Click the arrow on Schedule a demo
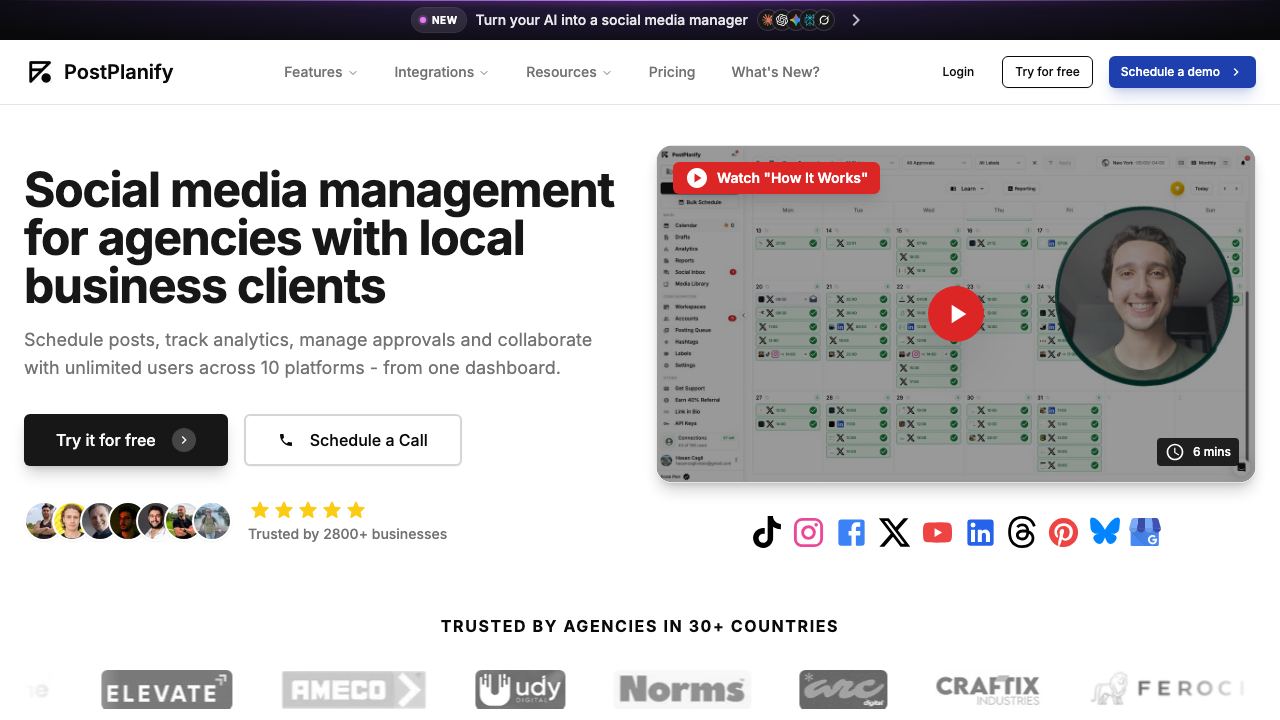 [1236, 72]
